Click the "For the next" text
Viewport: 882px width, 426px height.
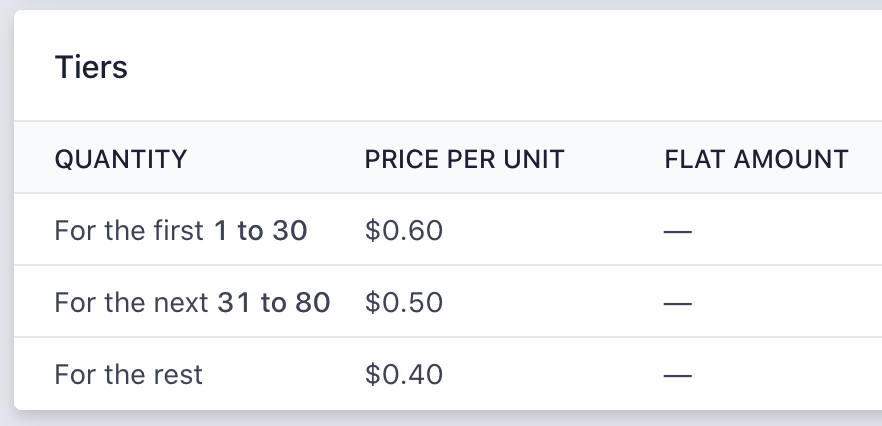[x=131, y=303]
